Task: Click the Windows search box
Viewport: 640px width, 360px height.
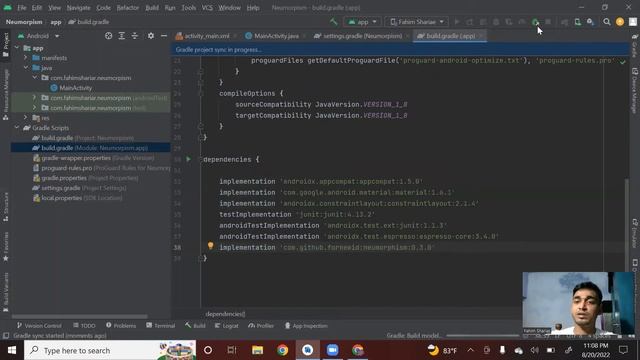Action: (x=110, y=350)
